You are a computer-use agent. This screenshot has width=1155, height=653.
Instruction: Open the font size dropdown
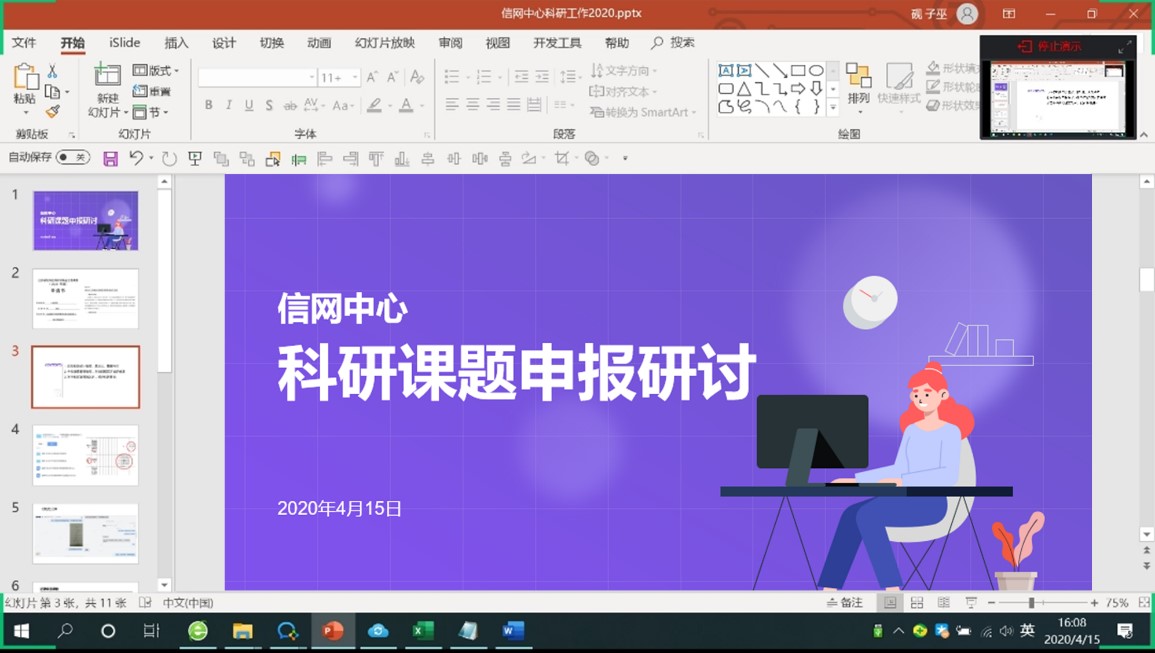pyautogui.click(x=355, y=77)
